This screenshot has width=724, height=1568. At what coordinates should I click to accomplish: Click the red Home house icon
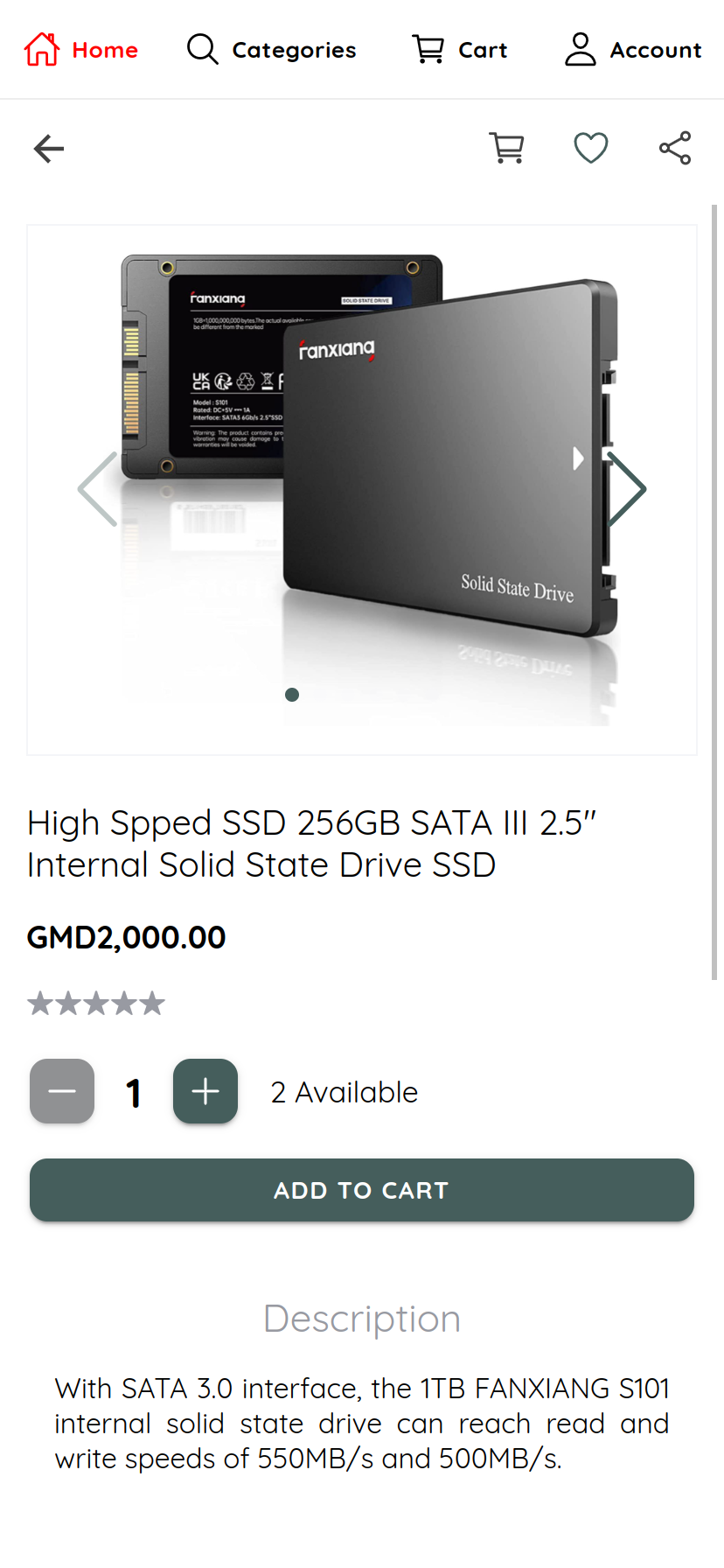click(42, 50)
